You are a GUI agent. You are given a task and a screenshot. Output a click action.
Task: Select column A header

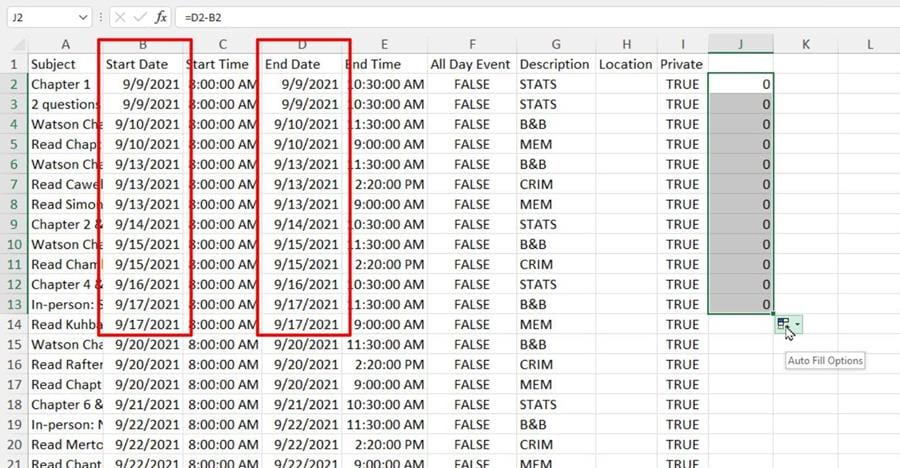[65, 44]
